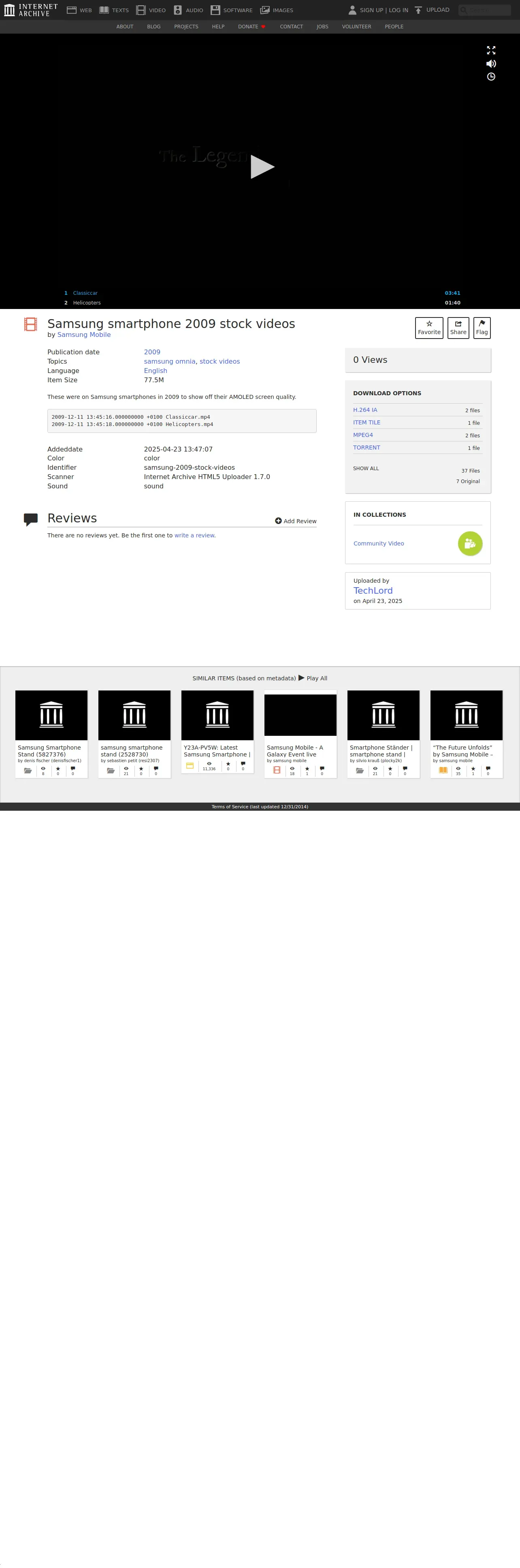This screenshot has height=1568, width=520.
Task: Open the Help link
Action: click(218, 27)
